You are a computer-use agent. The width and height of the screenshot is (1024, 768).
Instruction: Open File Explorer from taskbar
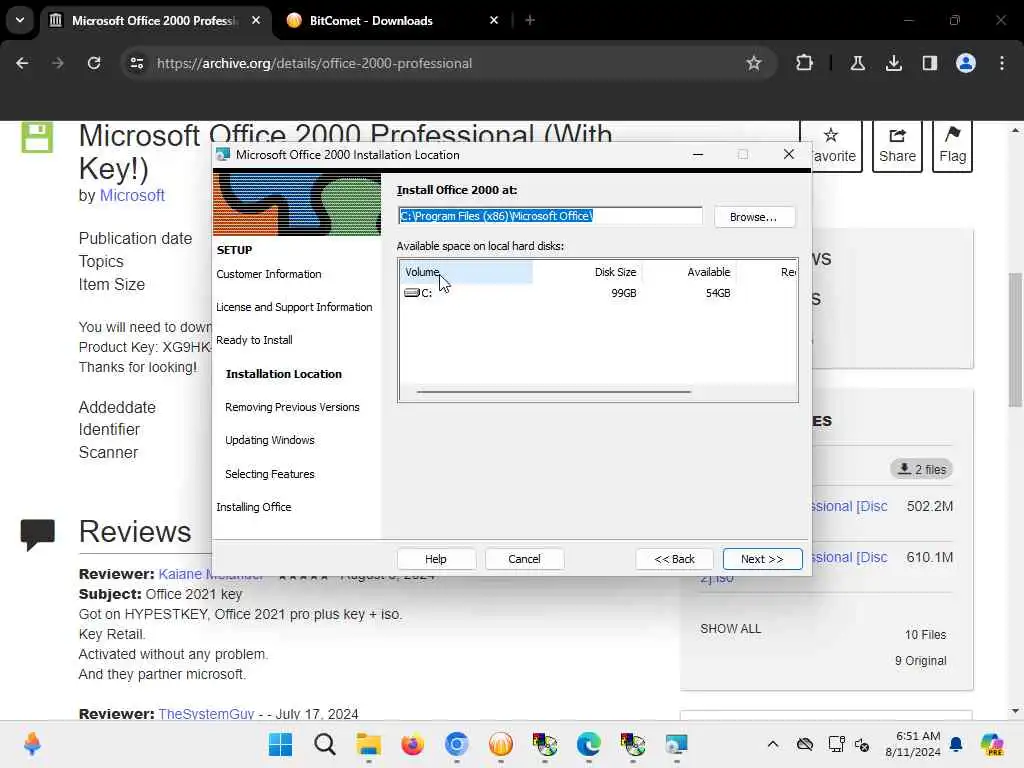click(369, 744)
